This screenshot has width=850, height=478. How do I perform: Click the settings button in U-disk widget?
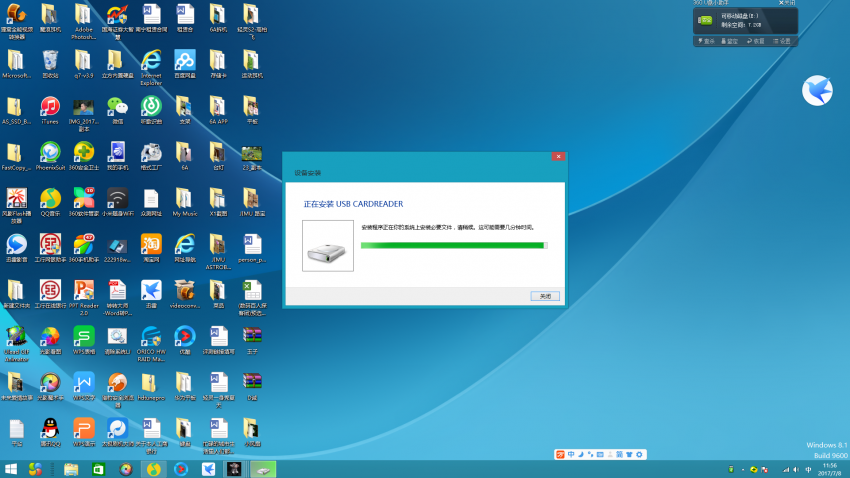(782, 41)
